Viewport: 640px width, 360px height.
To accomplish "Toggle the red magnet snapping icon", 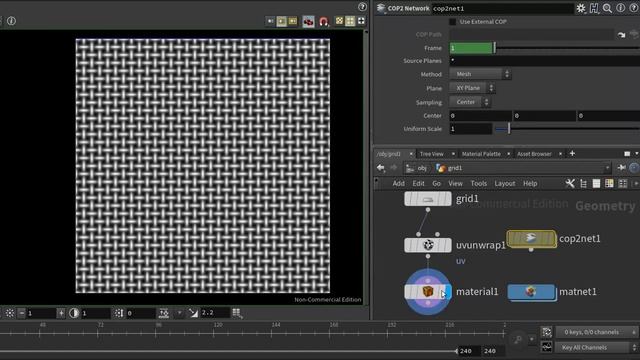I will point(324,21).
